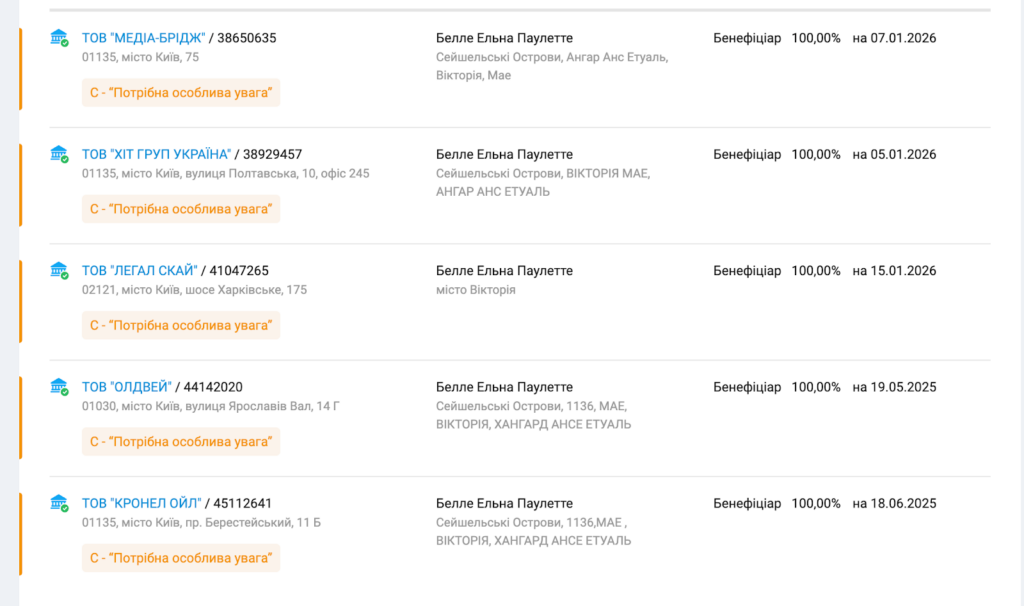Click the company icon by ТОВ "КРОНЕЛ ОЙЛ"
1024x606 pixels.
coord(59,503)
